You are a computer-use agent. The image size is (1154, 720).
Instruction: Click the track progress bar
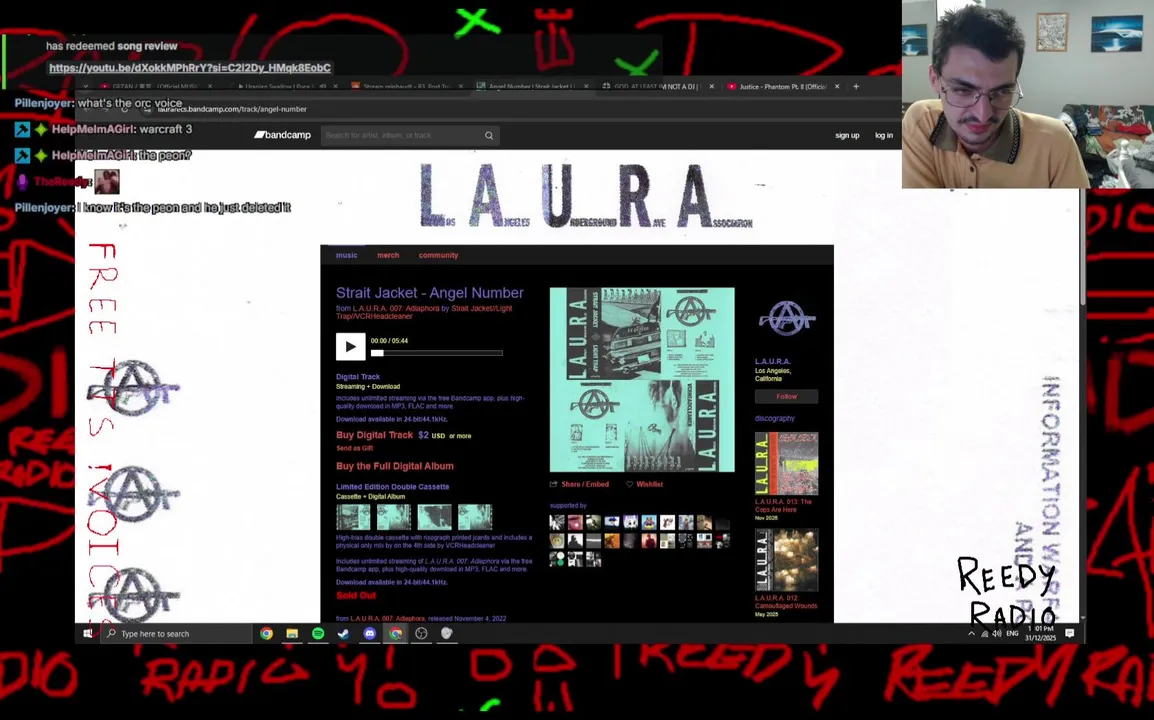click(436, 353)
